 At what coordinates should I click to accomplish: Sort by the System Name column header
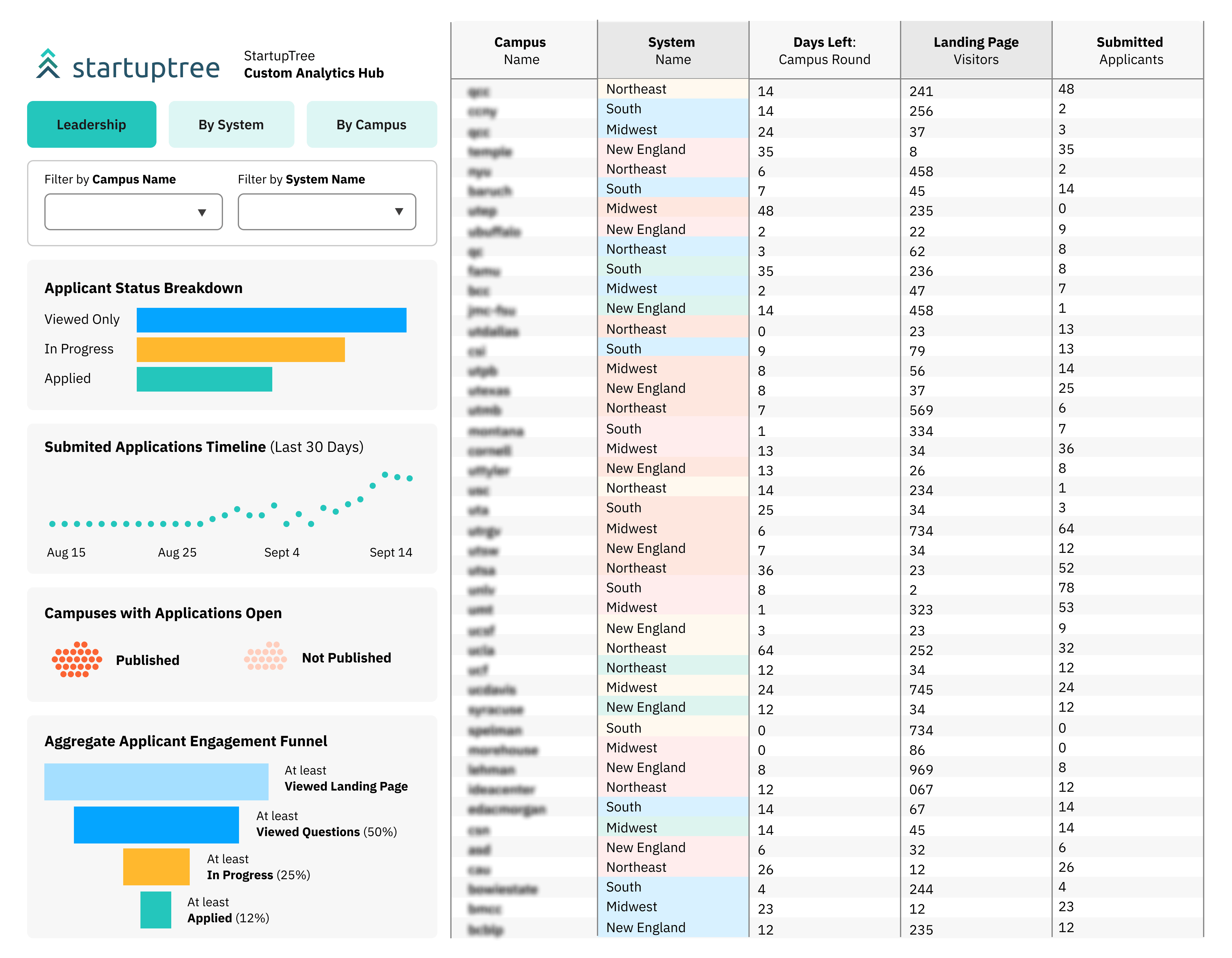tap(672, 51)
